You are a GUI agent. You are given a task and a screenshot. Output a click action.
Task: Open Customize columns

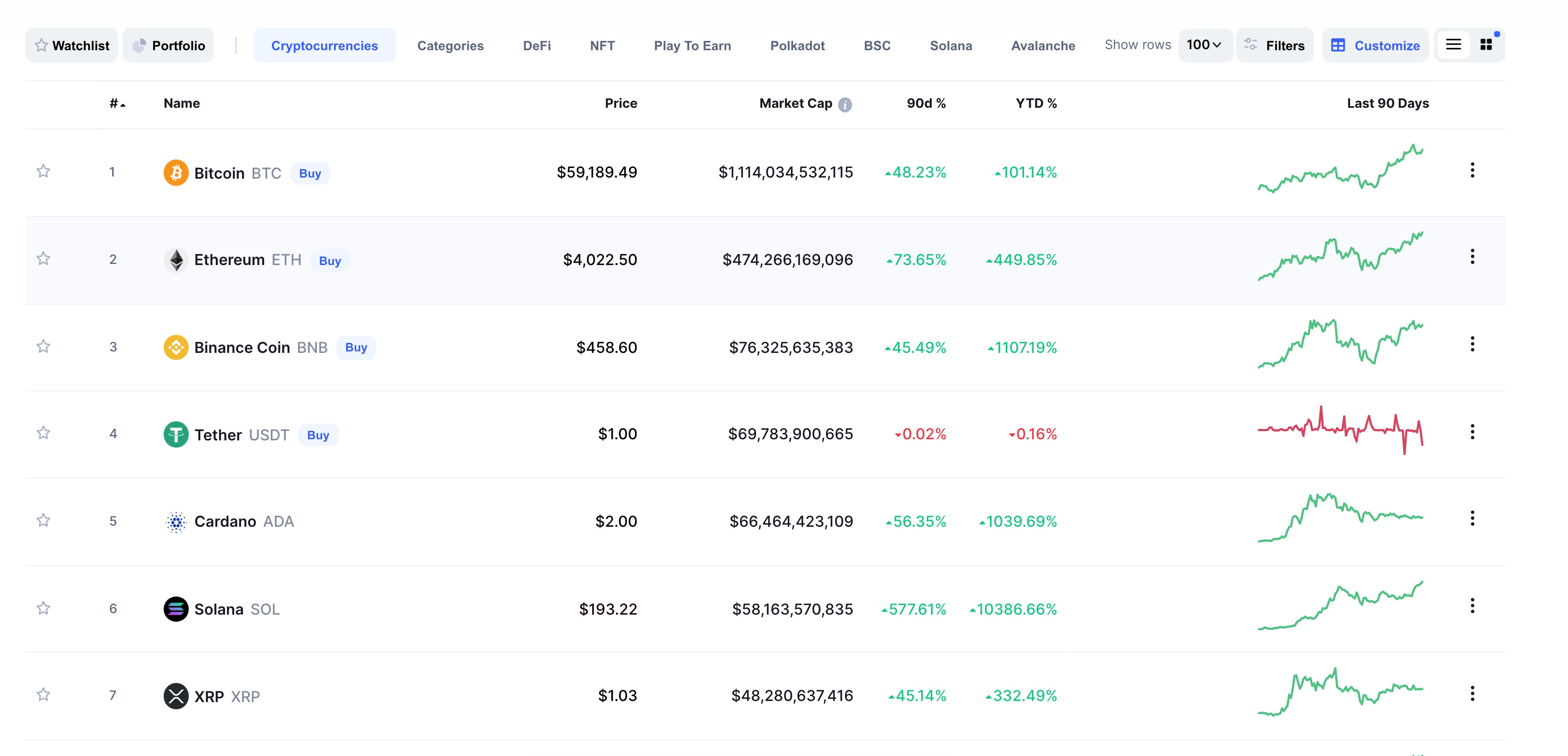click(1375, 45)
